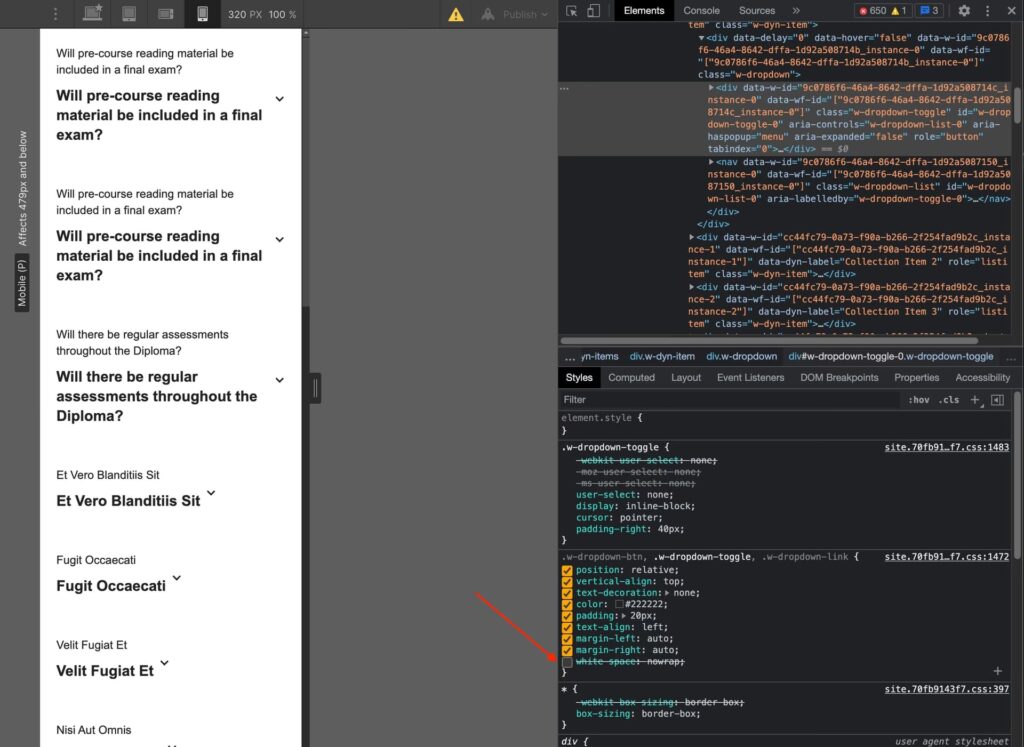This screenshot has width=1024, height=747.
Task: Click the new style rule plus icon
Action: tap(975, 400)
